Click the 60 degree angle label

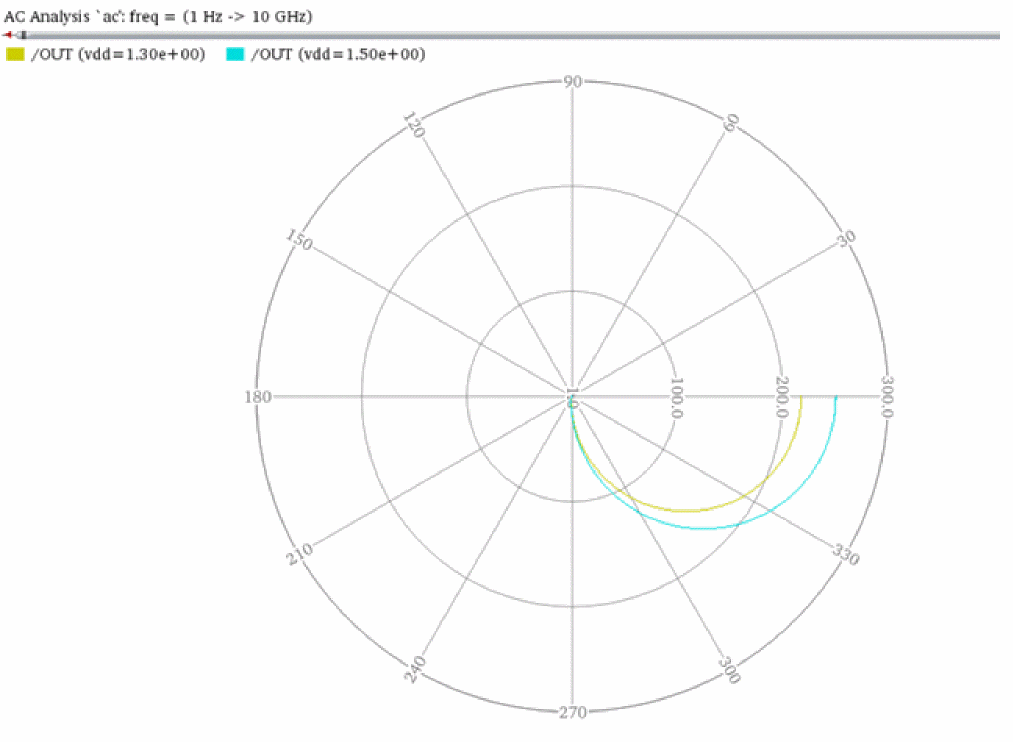[730, 123]
